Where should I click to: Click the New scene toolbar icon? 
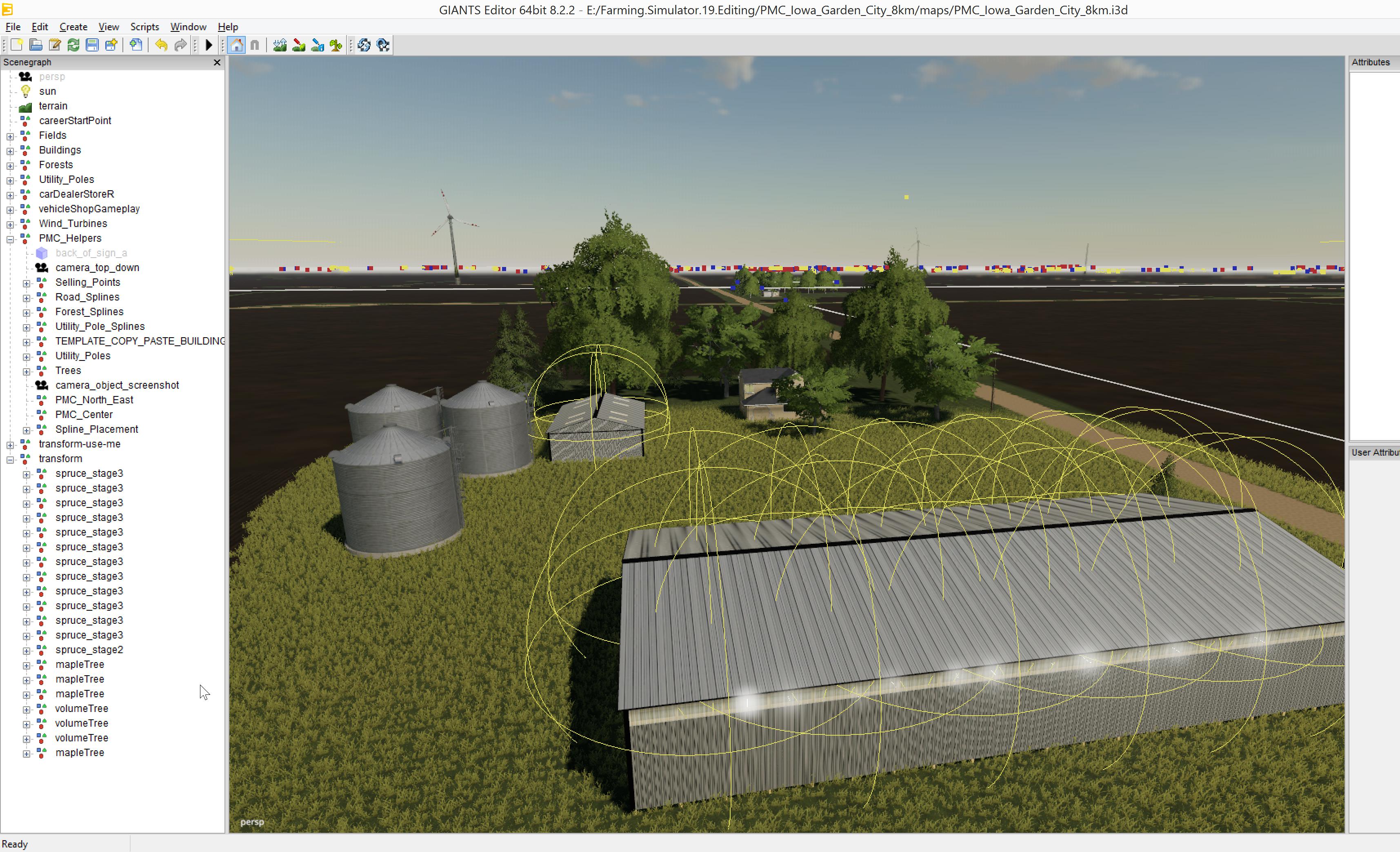(16, 45)
